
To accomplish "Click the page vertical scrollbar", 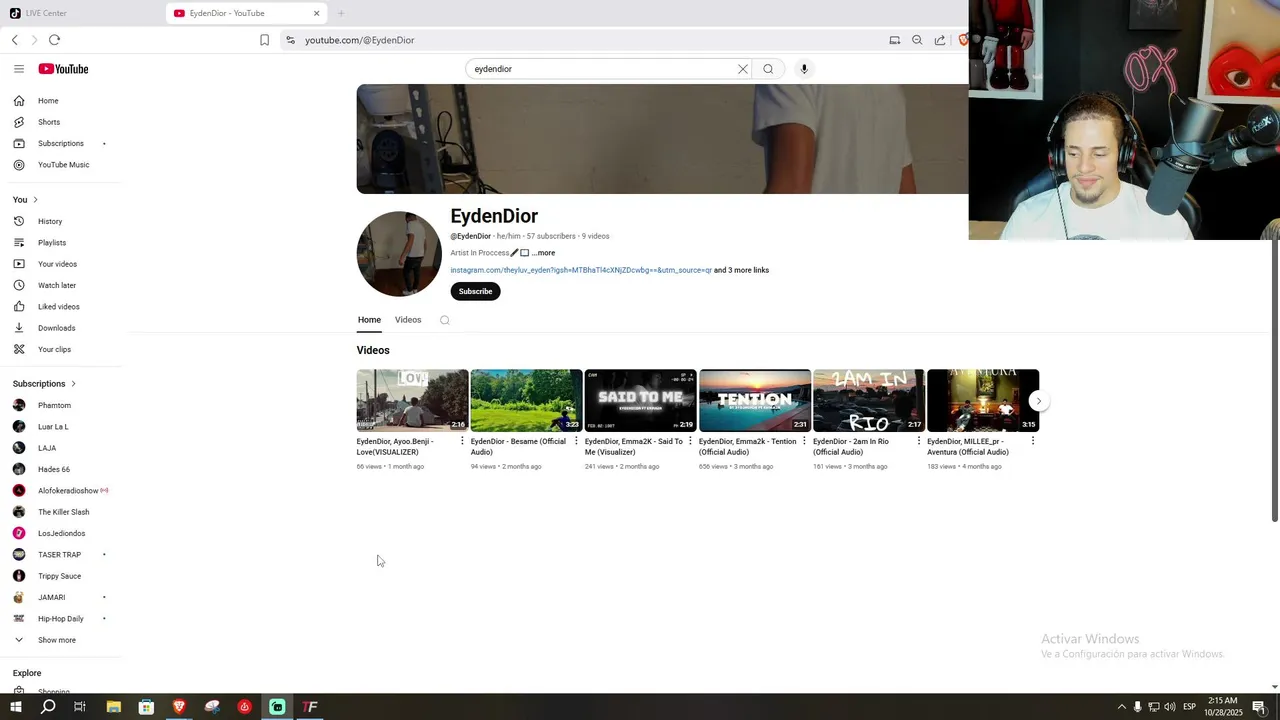I will pos(1275,381).
